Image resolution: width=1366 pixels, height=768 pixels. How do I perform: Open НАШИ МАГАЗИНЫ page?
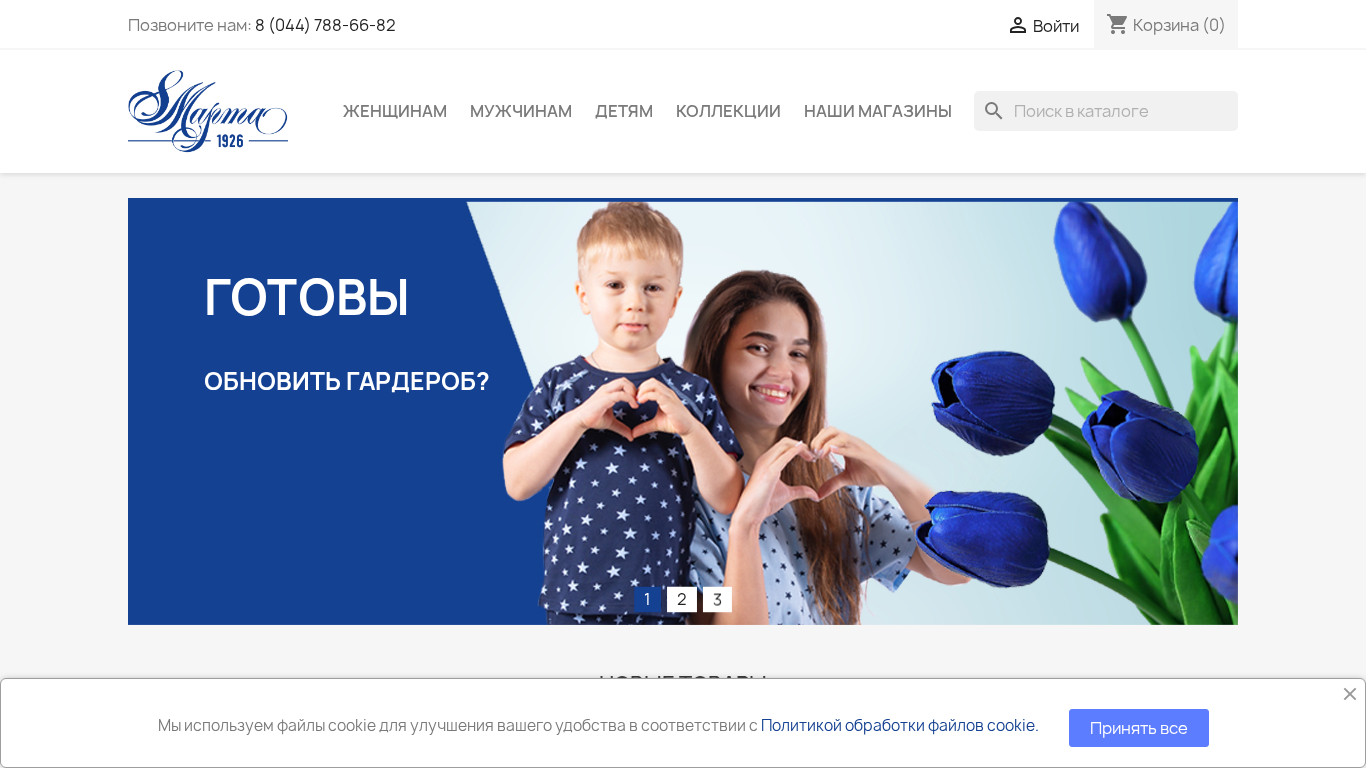click(x=878, y=111)
